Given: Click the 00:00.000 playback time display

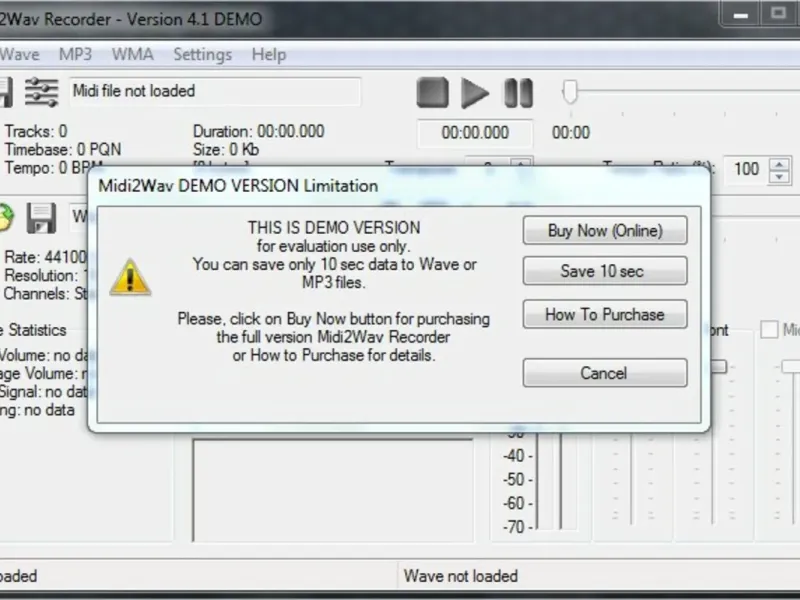Looking at the screenshot, I should tap(475, 133).
